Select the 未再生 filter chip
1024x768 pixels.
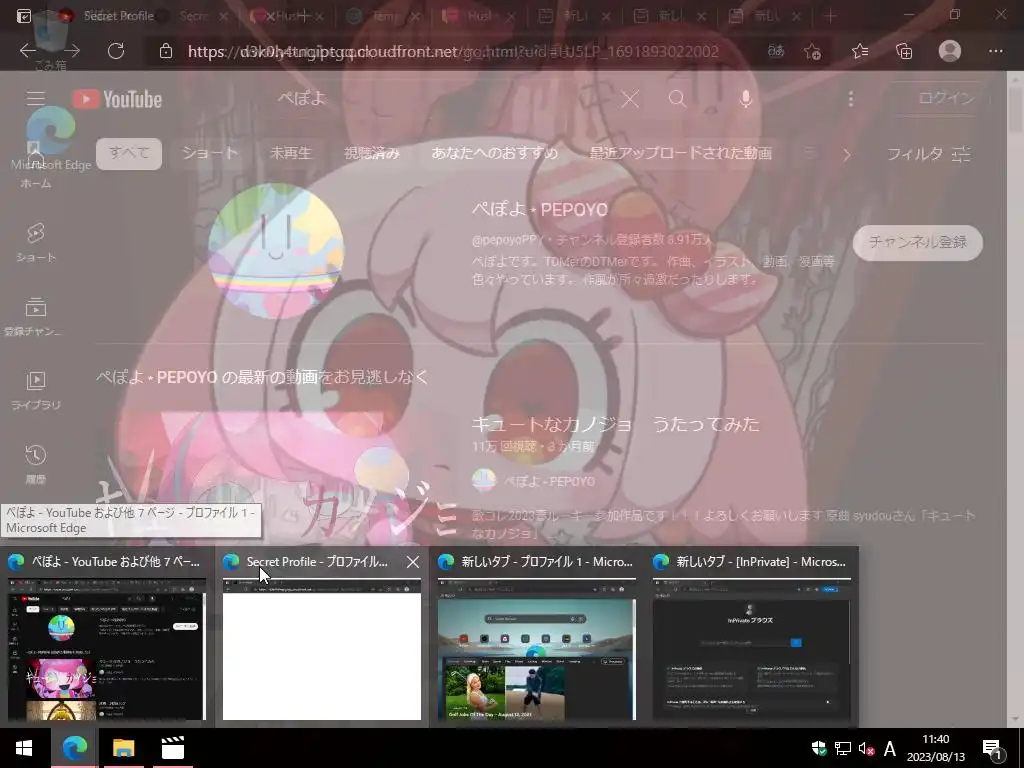tap(291, 153)
